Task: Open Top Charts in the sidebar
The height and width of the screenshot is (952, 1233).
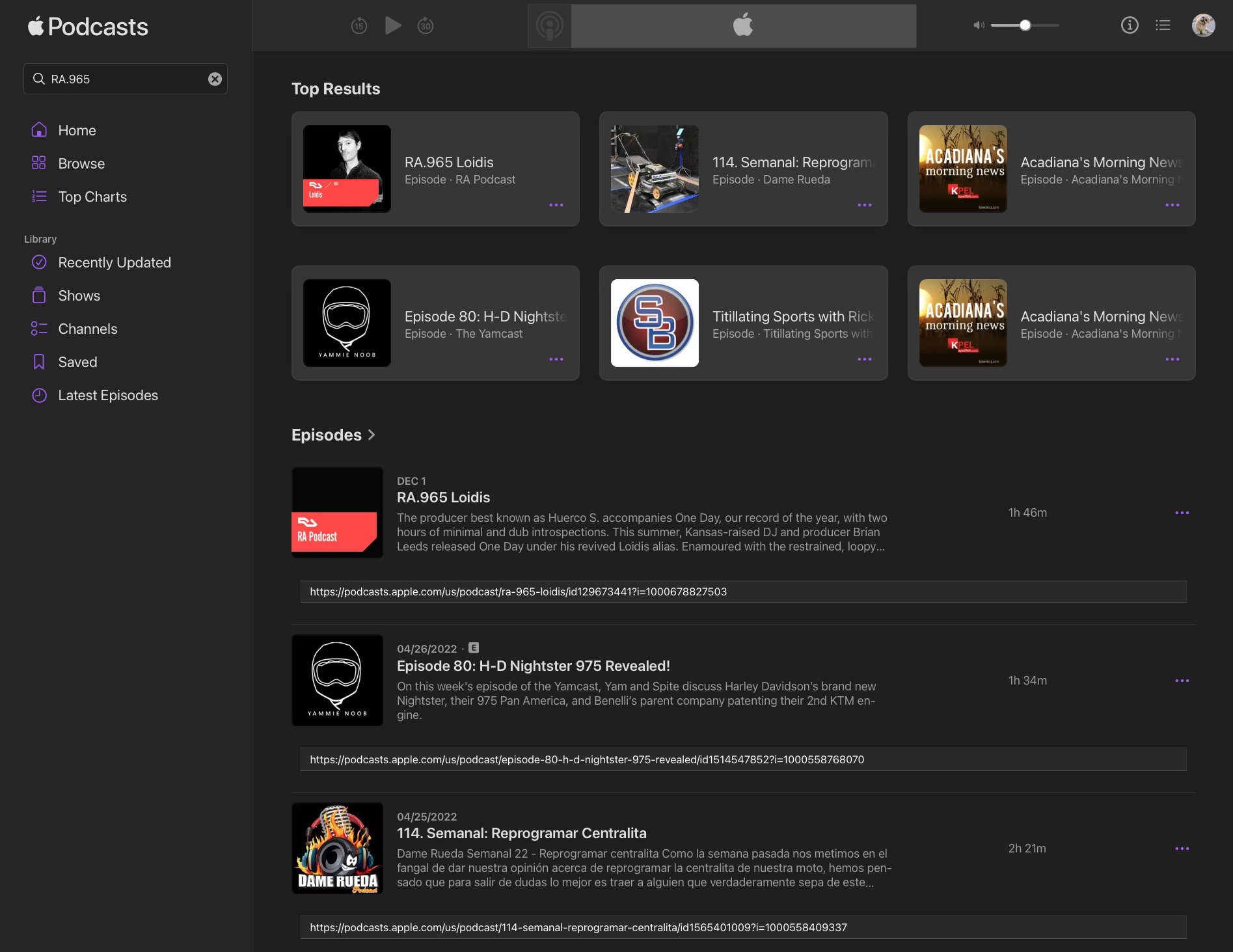Action: coord(92,197)
